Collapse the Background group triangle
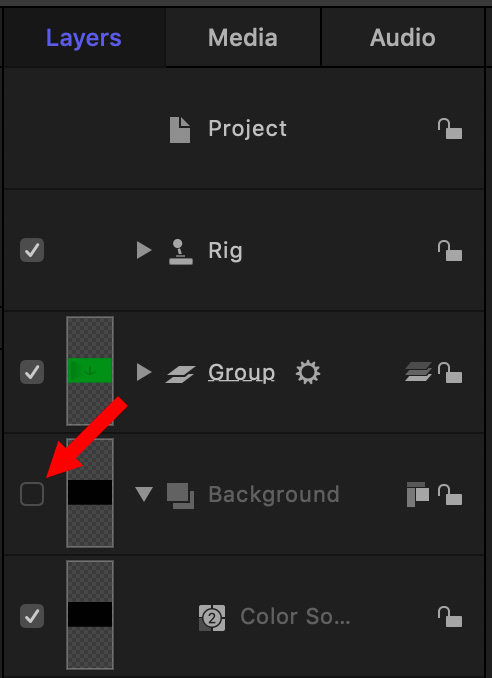Image resolution: width=492 pixels, height=678 pixels. tap(144, 494)
